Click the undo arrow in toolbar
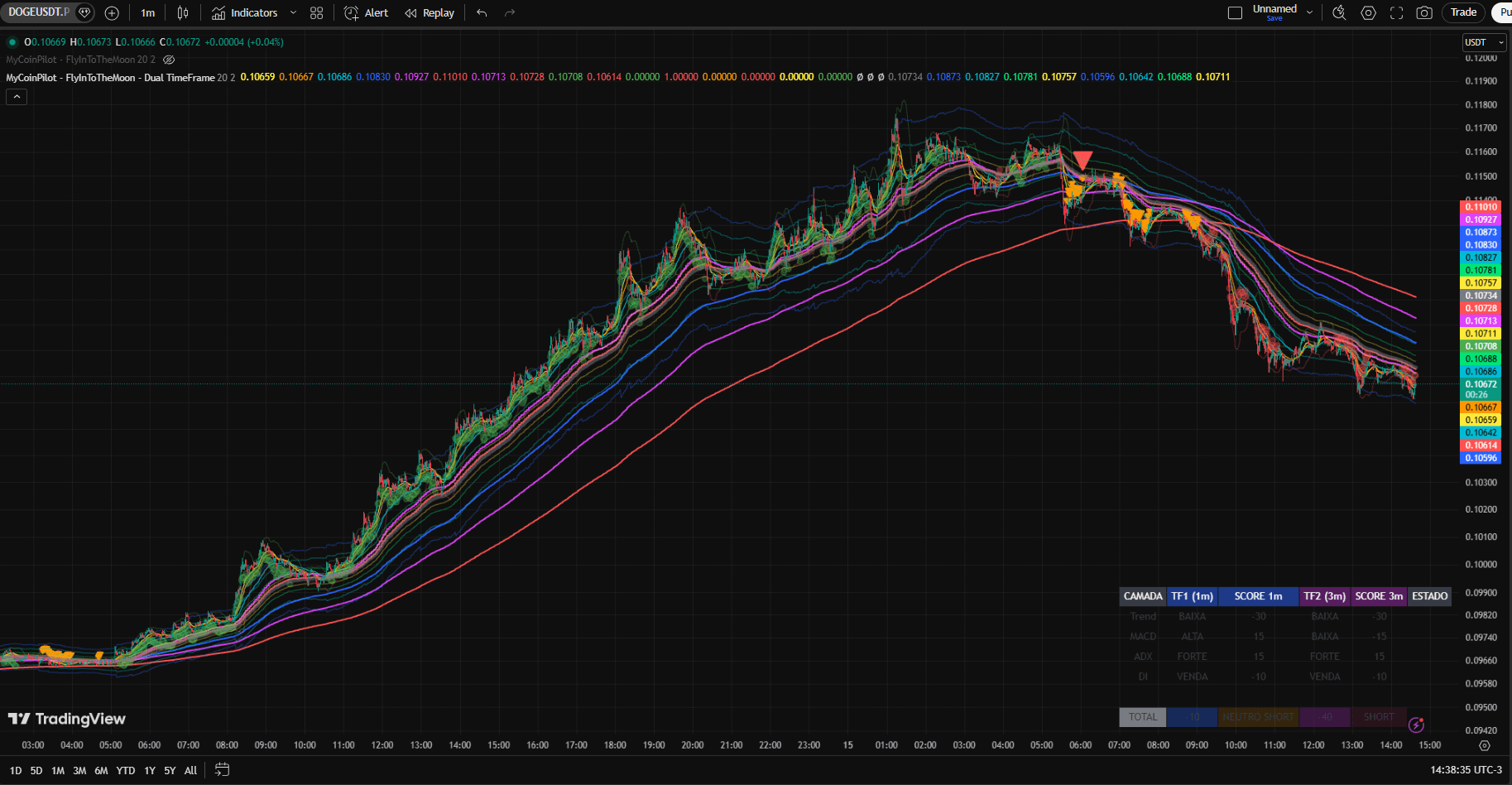The width and height of the screenshot is (1512, 785). click(x=482, y=13)
